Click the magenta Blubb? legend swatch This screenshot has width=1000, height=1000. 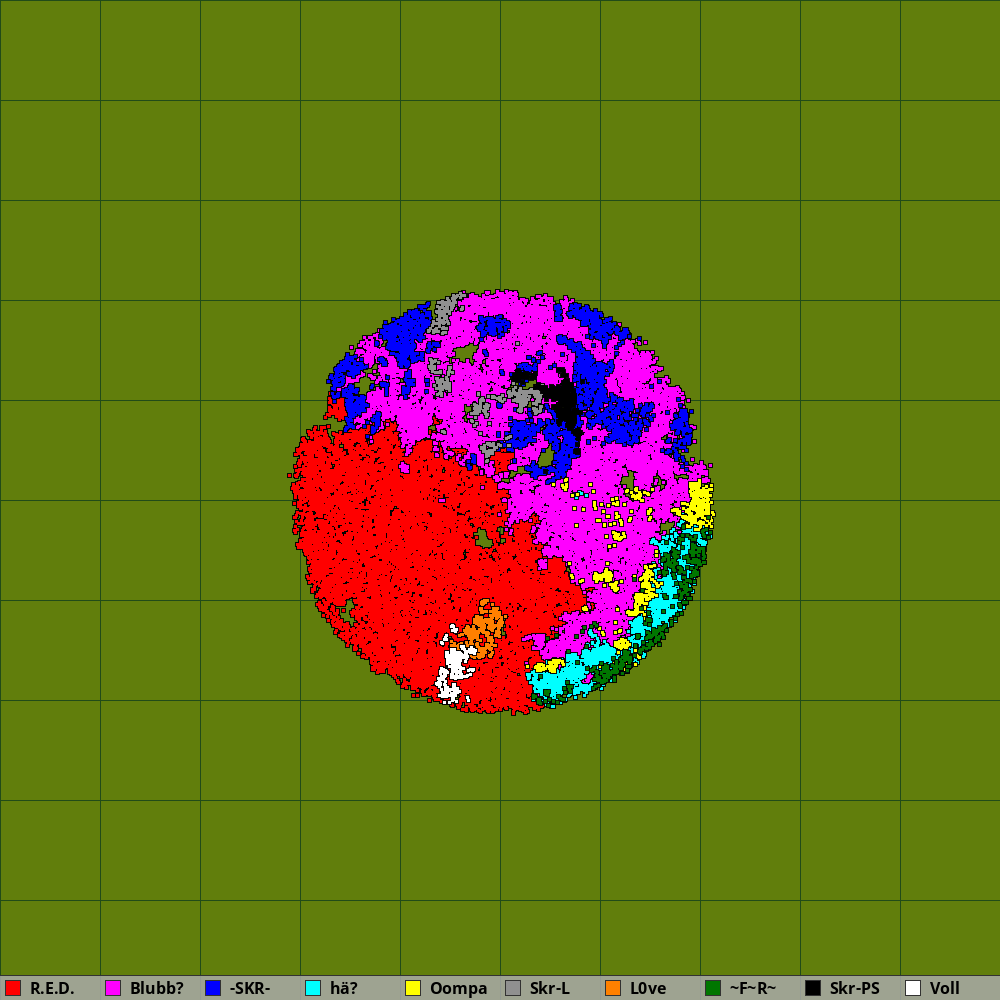113,988
